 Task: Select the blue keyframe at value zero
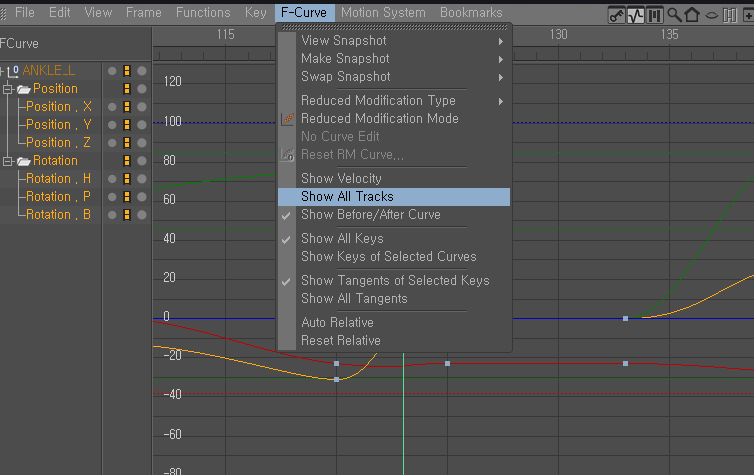tap(625, 318)
